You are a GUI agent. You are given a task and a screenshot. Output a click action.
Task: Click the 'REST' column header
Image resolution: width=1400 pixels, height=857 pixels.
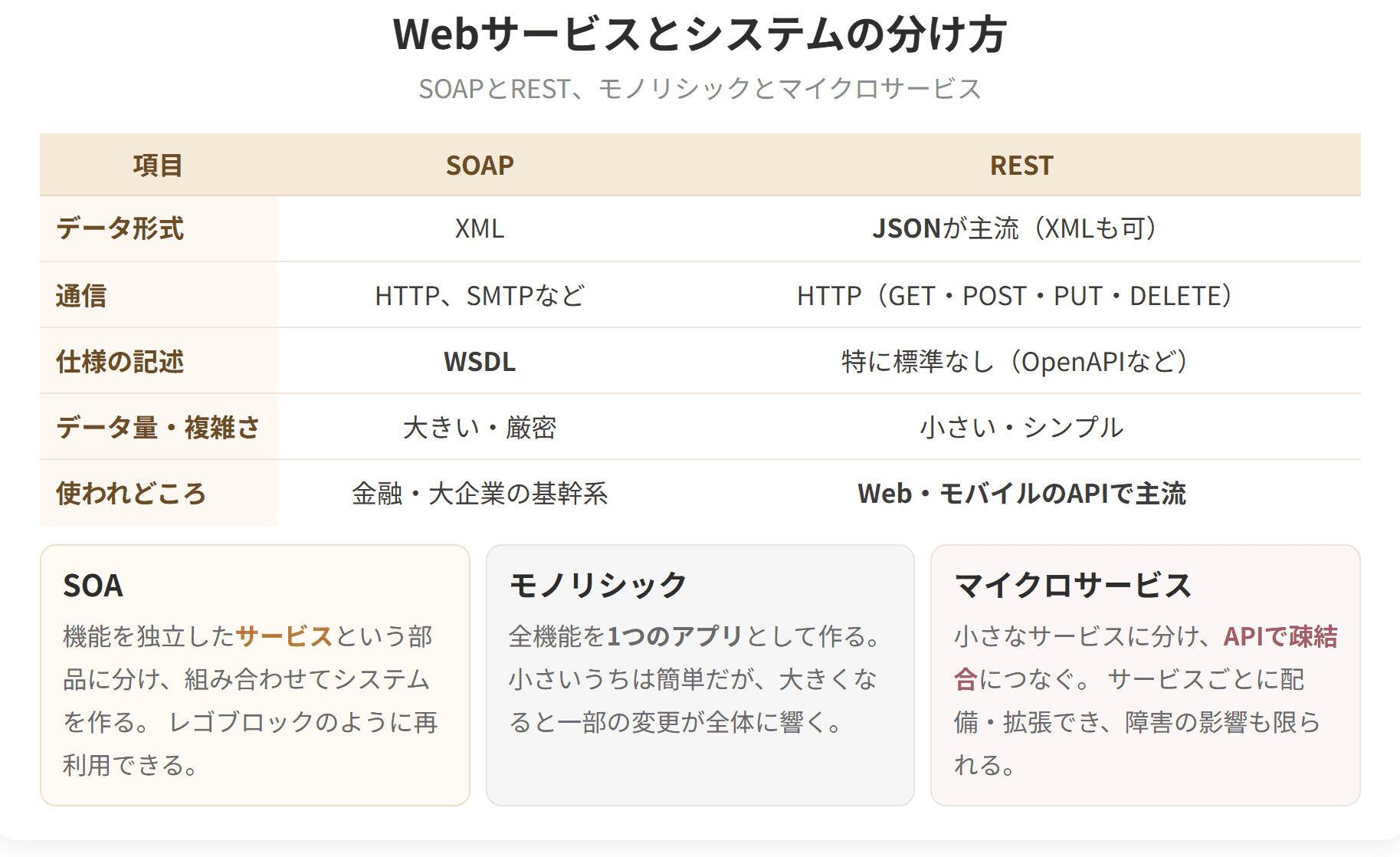coord(1021,166)
